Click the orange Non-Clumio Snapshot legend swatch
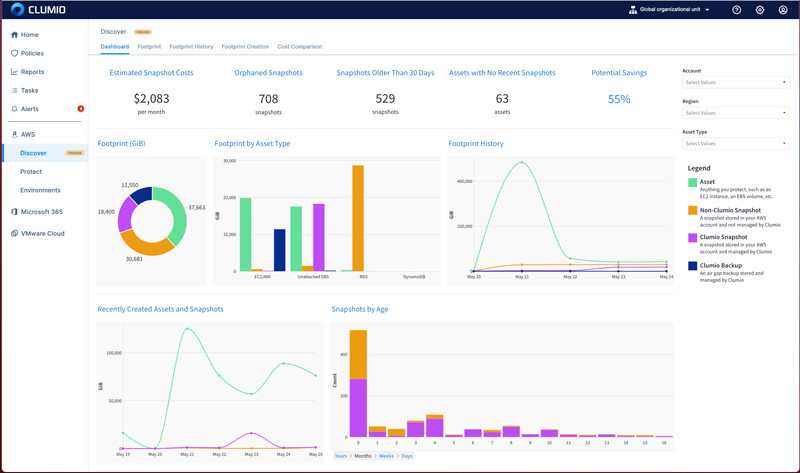The width and height of the screenshot is (800, 473). (x=692, y=210)
